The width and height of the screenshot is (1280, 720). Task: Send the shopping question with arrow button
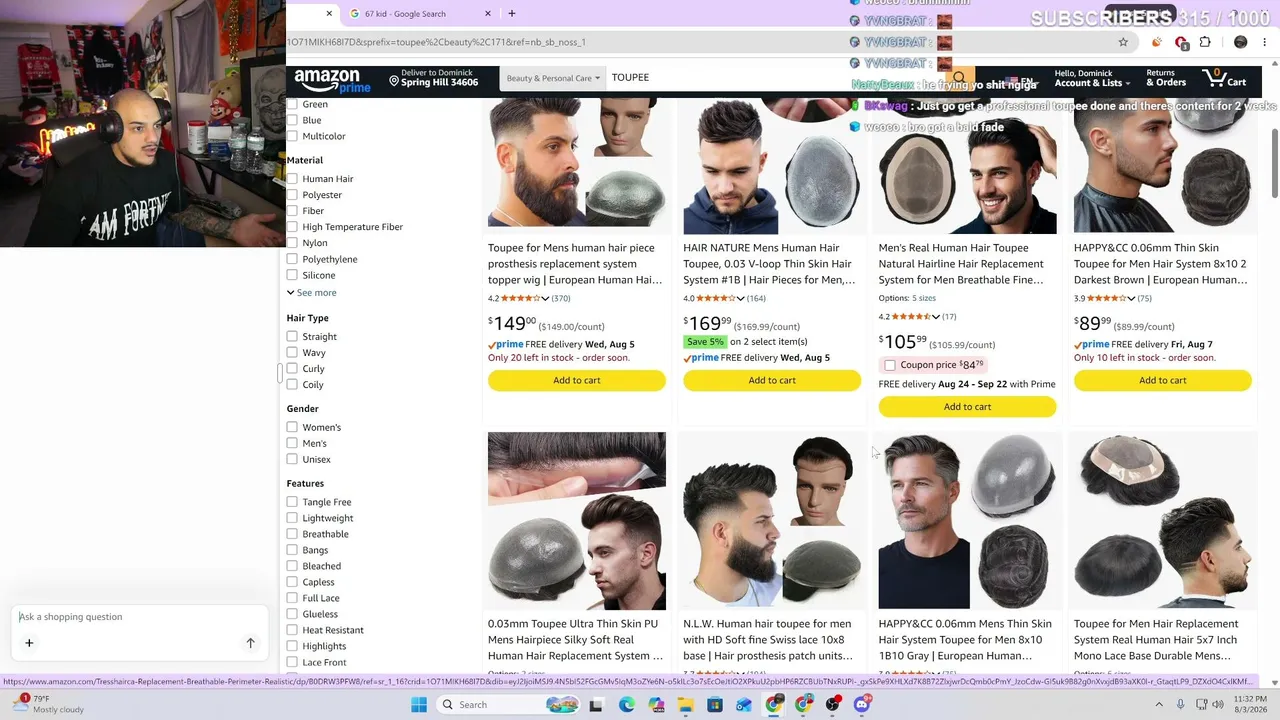(251, 643)
